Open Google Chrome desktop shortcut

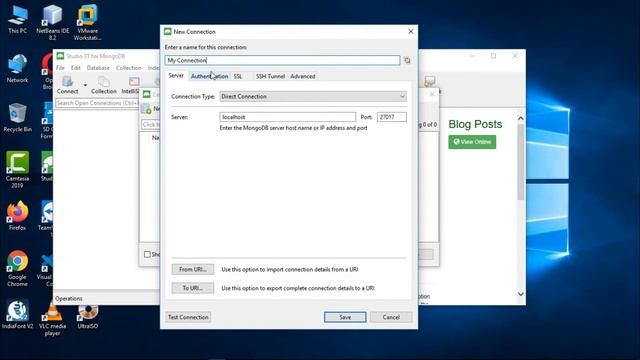pos(17,268)
